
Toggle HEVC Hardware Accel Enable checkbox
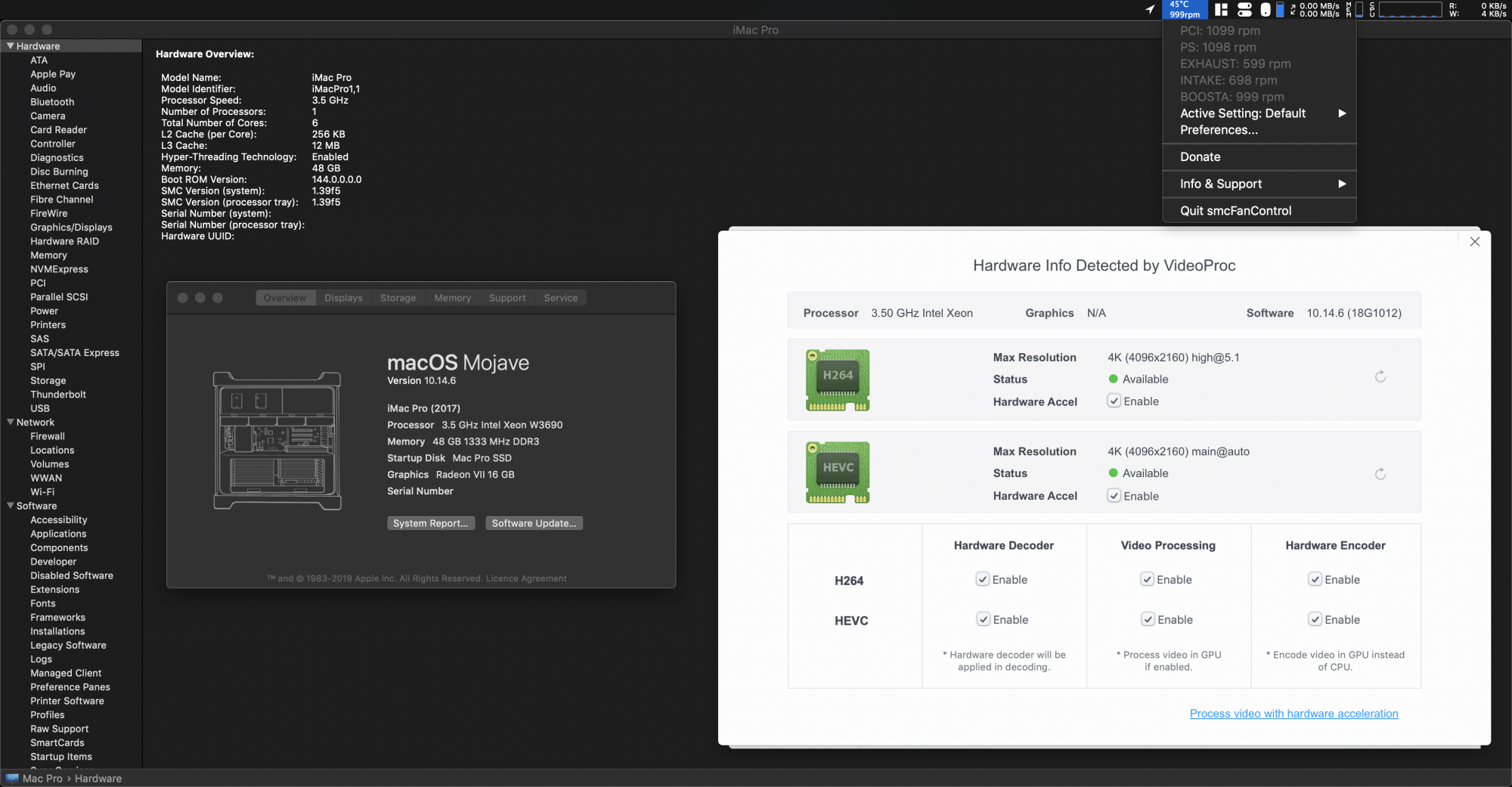pyautogui.click(x=1114, y=496)
